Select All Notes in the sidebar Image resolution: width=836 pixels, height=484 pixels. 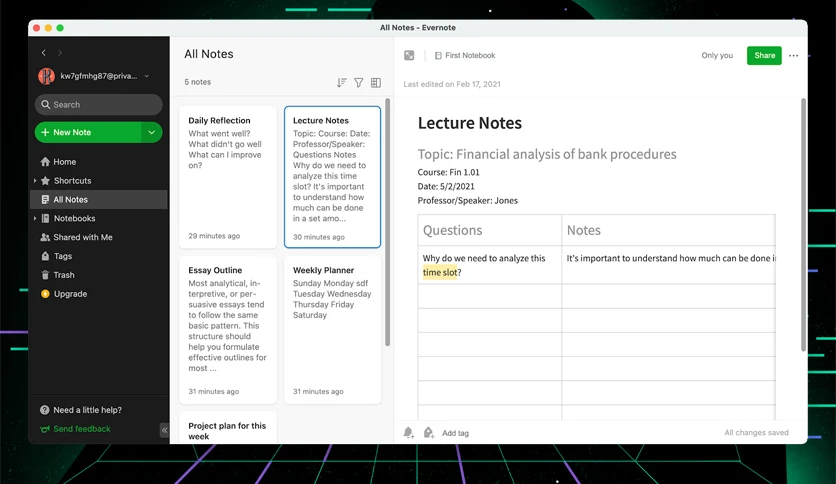coord(99,199)
